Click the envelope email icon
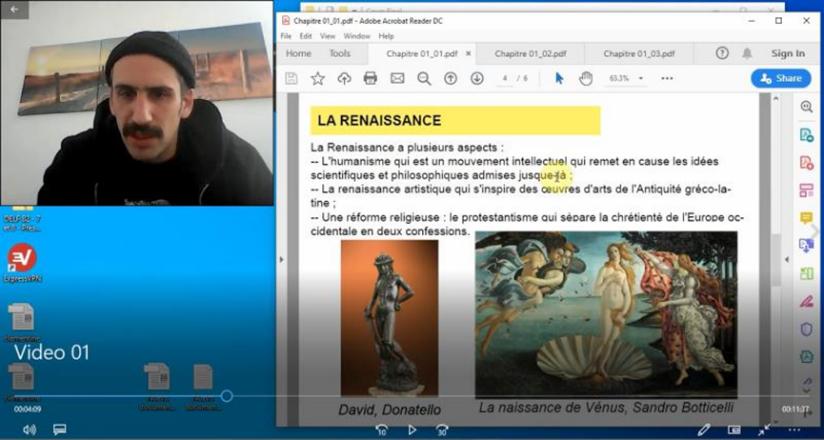This screenshot has height=440, width=824. coord(397,78)
